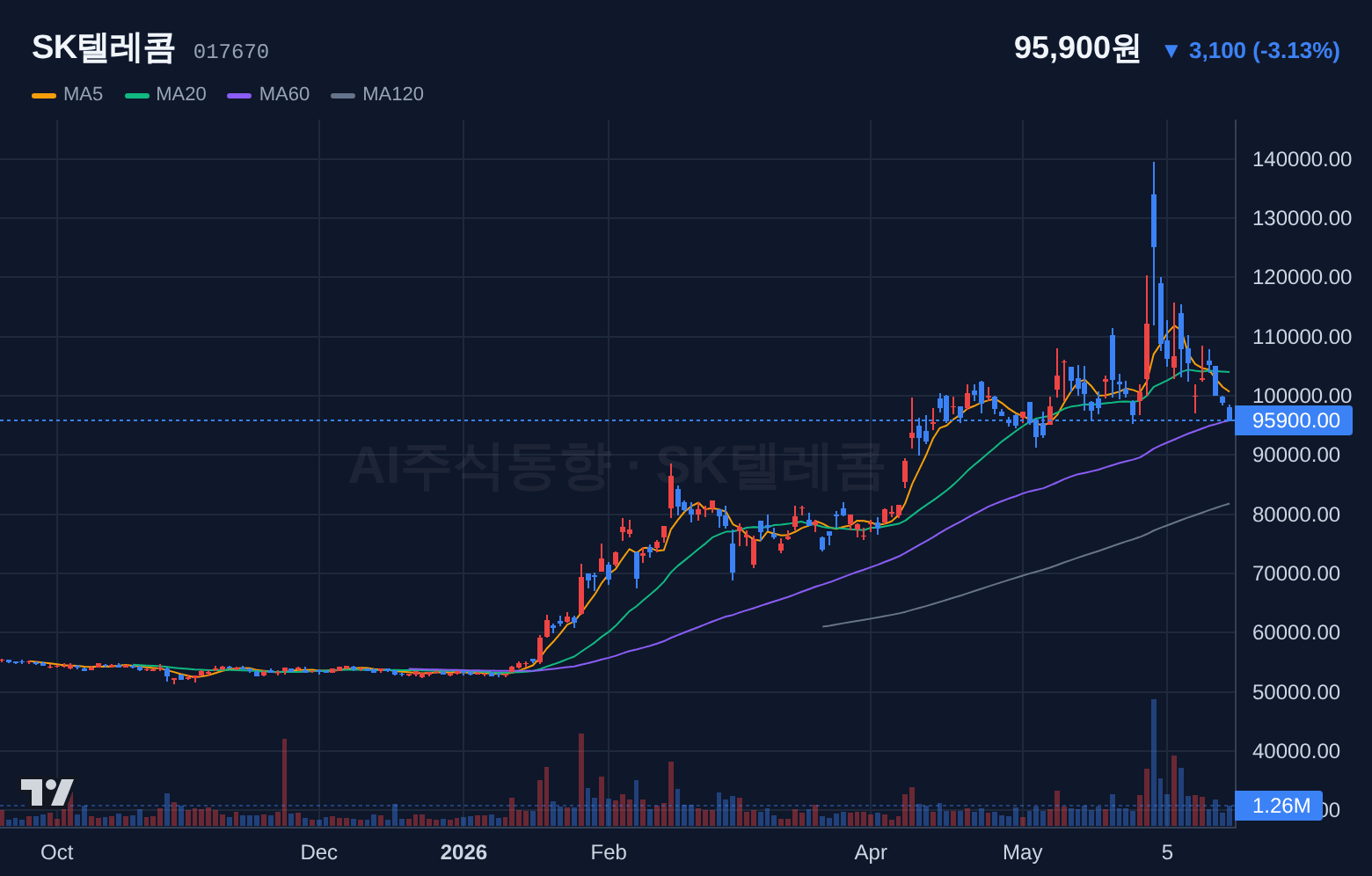
Task: Click the 60000.00 price axis label
Action: pyautogui.click(x=1296, y=632)
